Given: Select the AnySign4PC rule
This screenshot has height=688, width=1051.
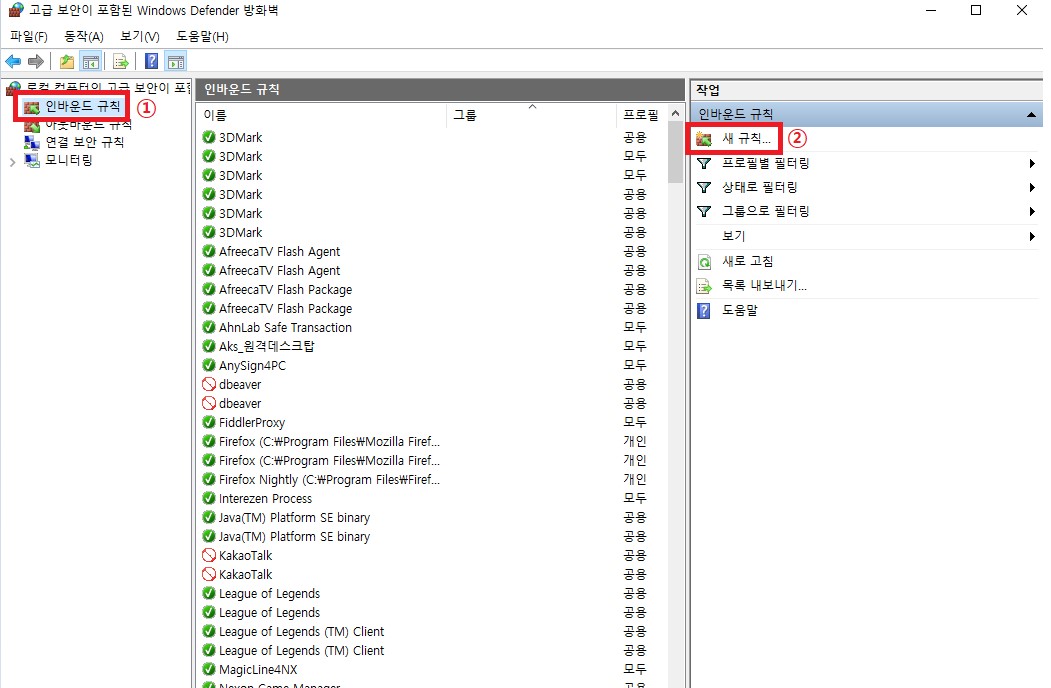Looking at the screenshot, I should (252, 366).
